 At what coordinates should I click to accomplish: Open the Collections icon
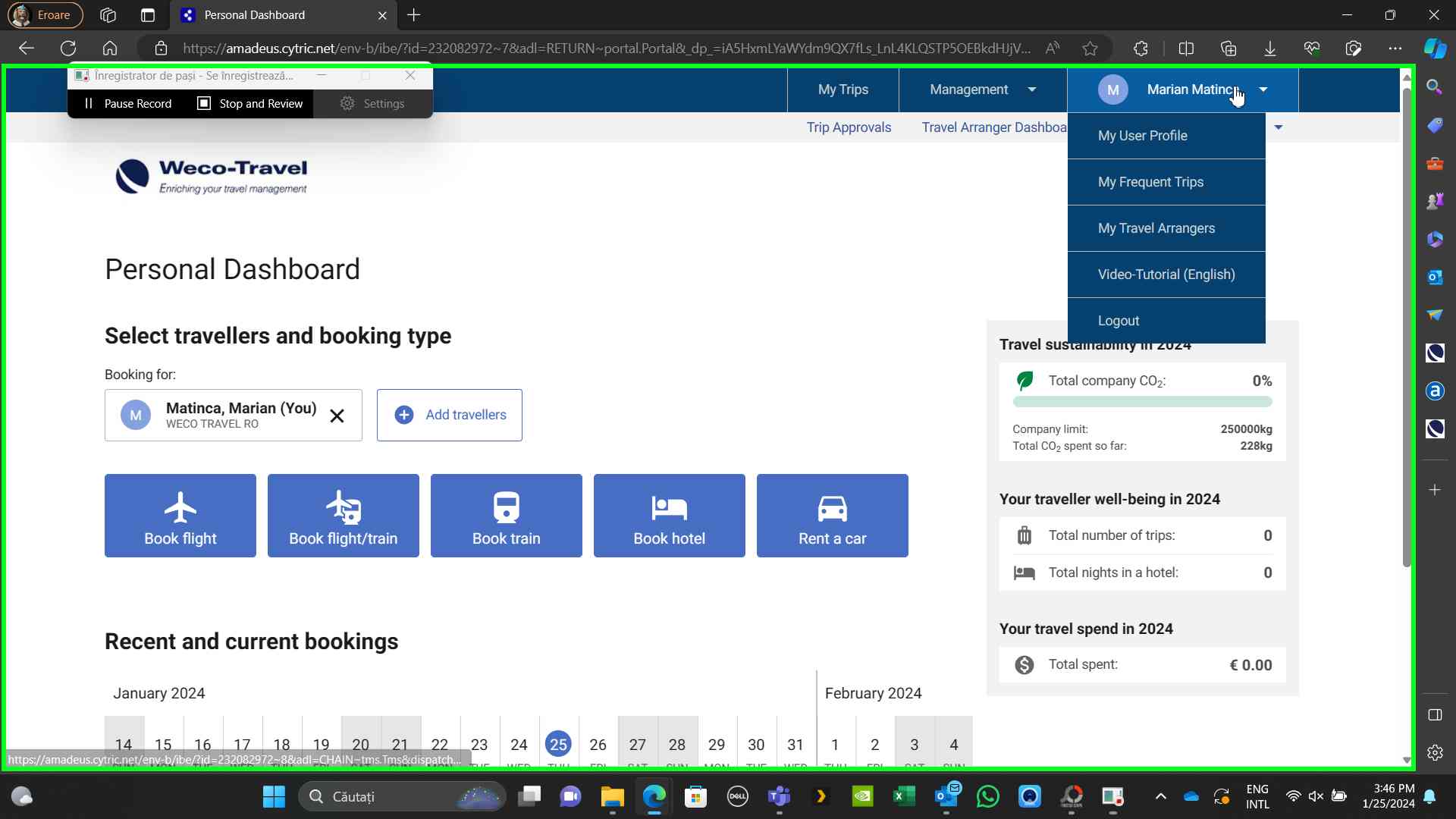tap(1228, 49)
